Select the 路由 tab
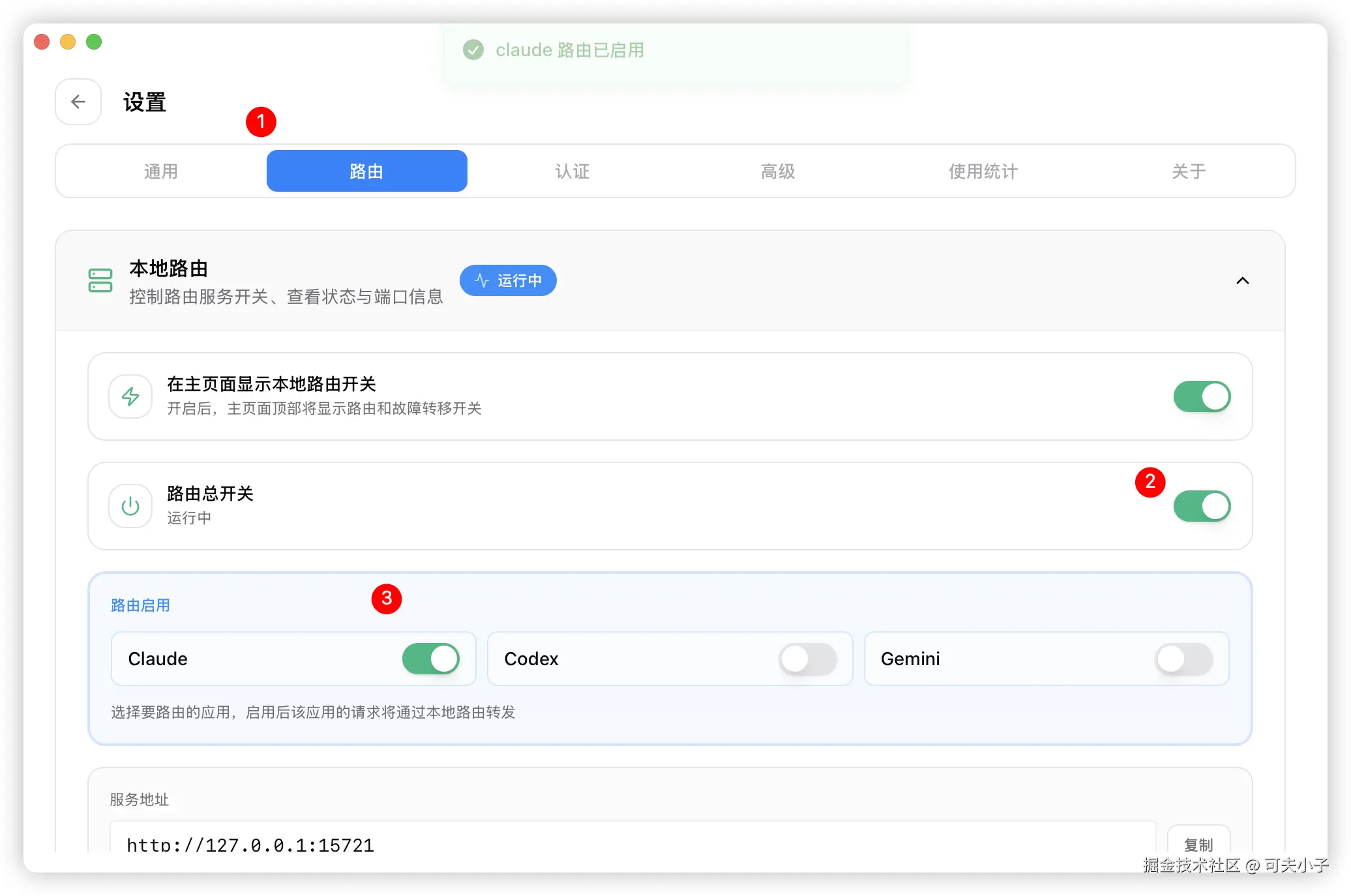Screen dimensions: 1351x896 click(x=366, y=171)
